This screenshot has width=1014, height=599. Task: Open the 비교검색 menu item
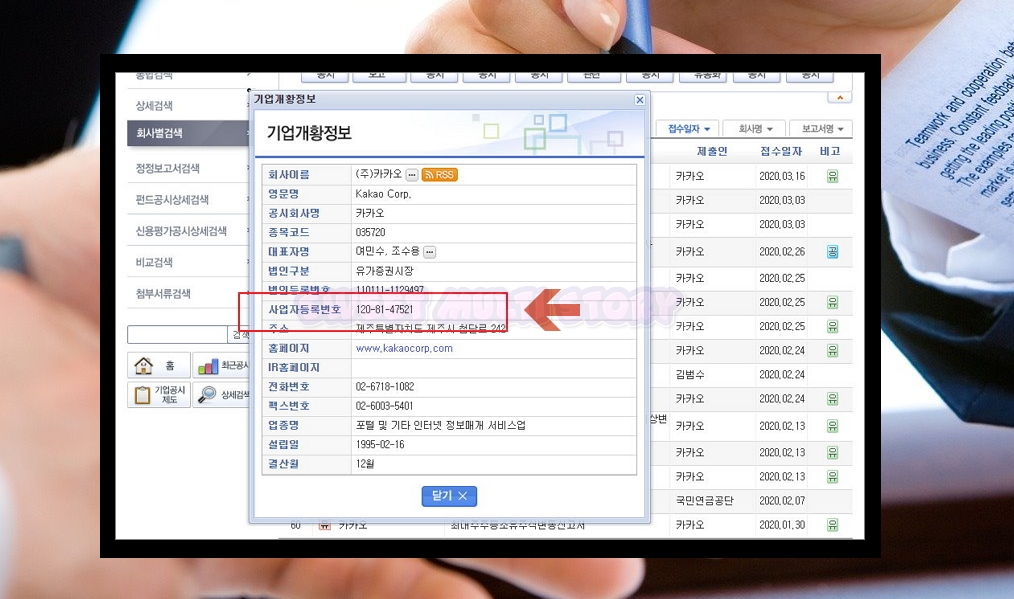click(154, 262)
